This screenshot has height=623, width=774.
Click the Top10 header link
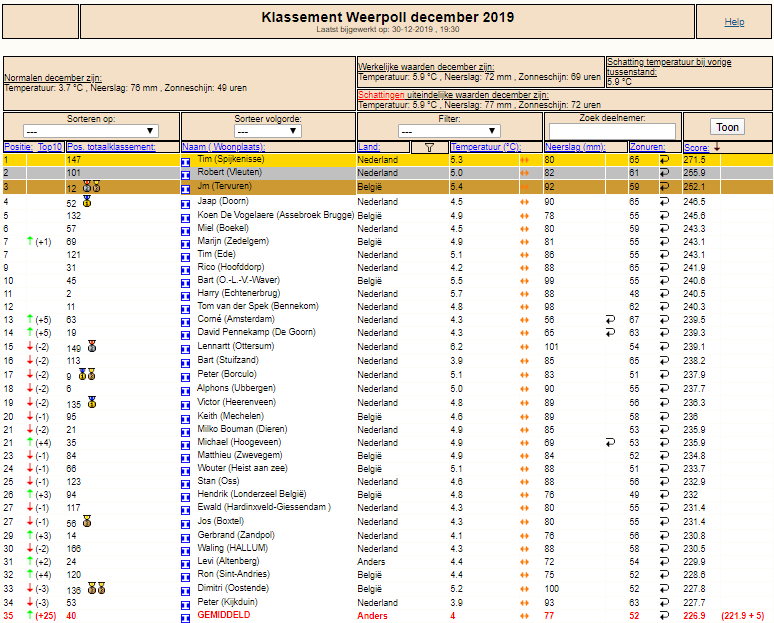click(50, 147)
